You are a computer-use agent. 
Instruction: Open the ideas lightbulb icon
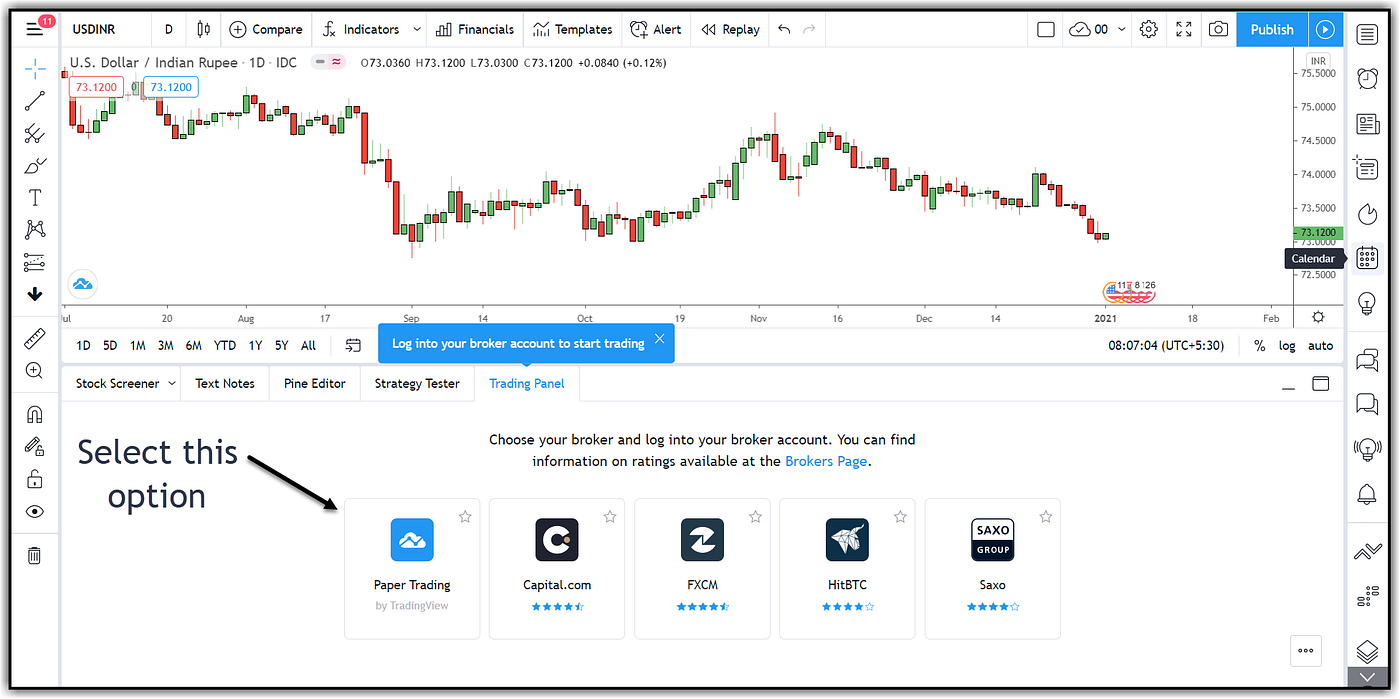pyautogui.click(x=1367, y=305)
